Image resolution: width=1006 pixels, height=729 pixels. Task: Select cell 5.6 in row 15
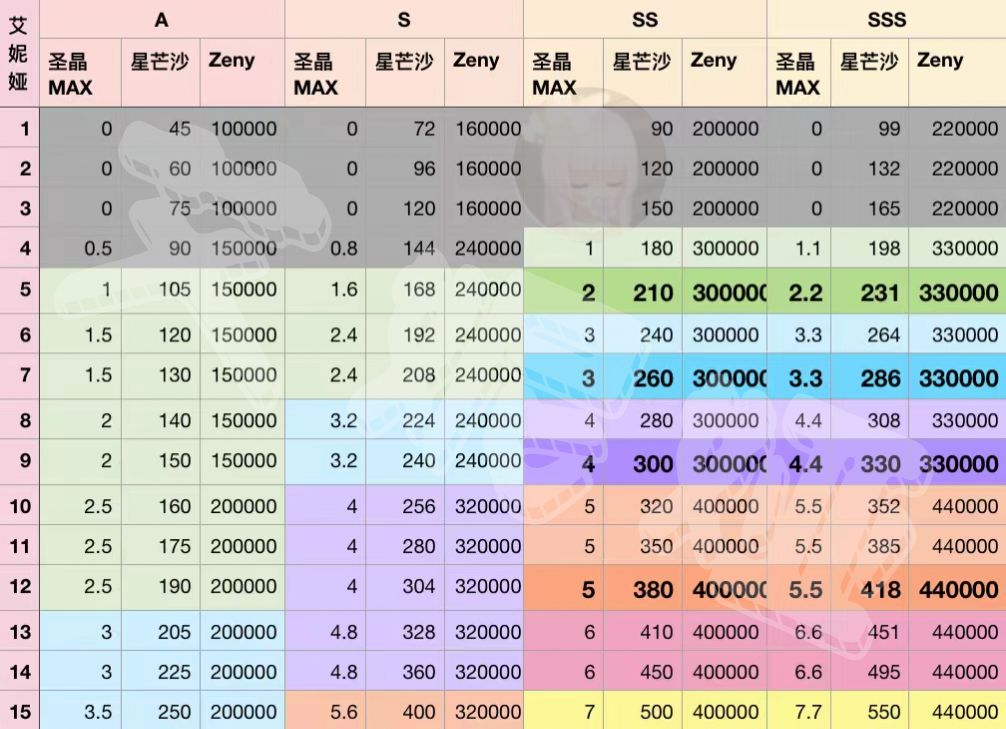point(325,712)
